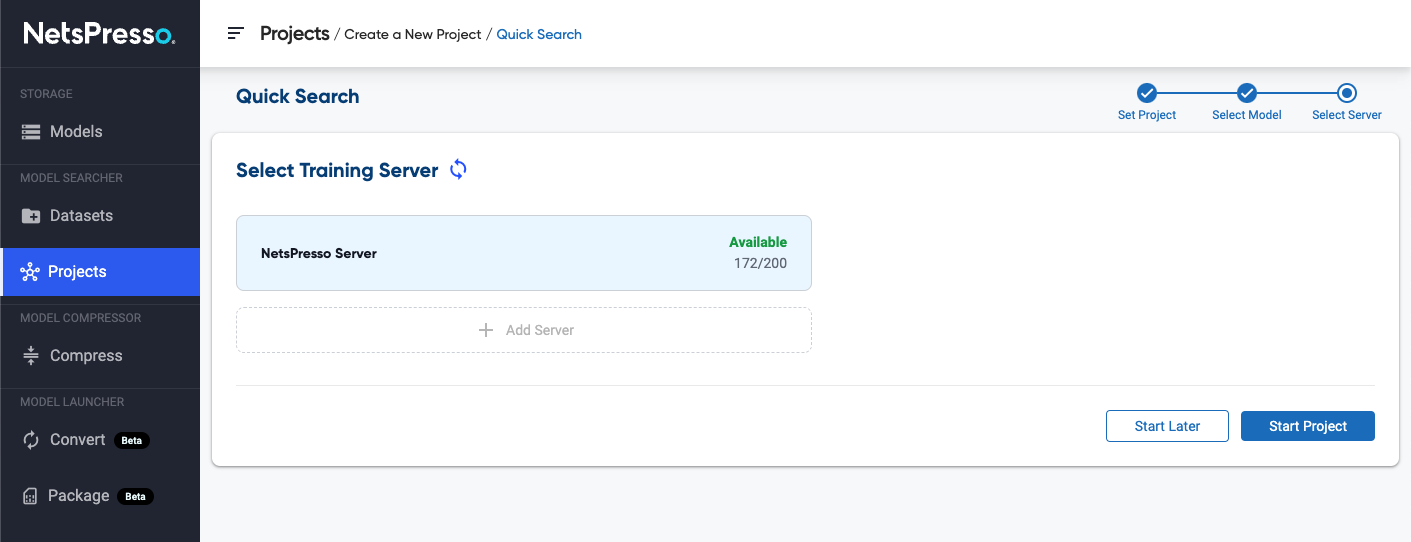Click the Models storage icon
This screenshot has width=1411, height=542.
click(31, 132)
